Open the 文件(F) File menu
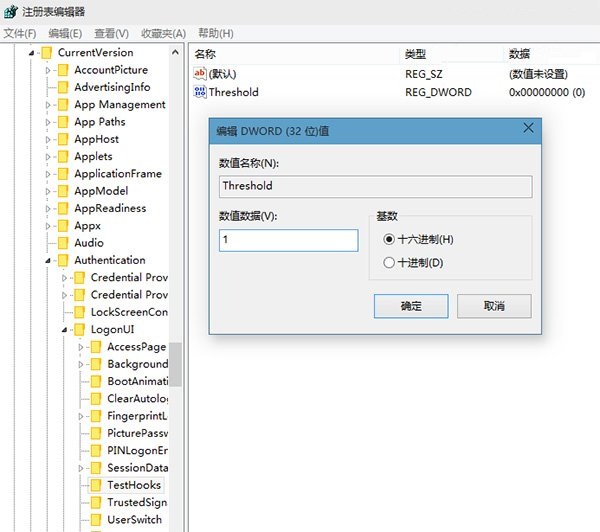This screenshot has width=600, height=532. point(20,34)
